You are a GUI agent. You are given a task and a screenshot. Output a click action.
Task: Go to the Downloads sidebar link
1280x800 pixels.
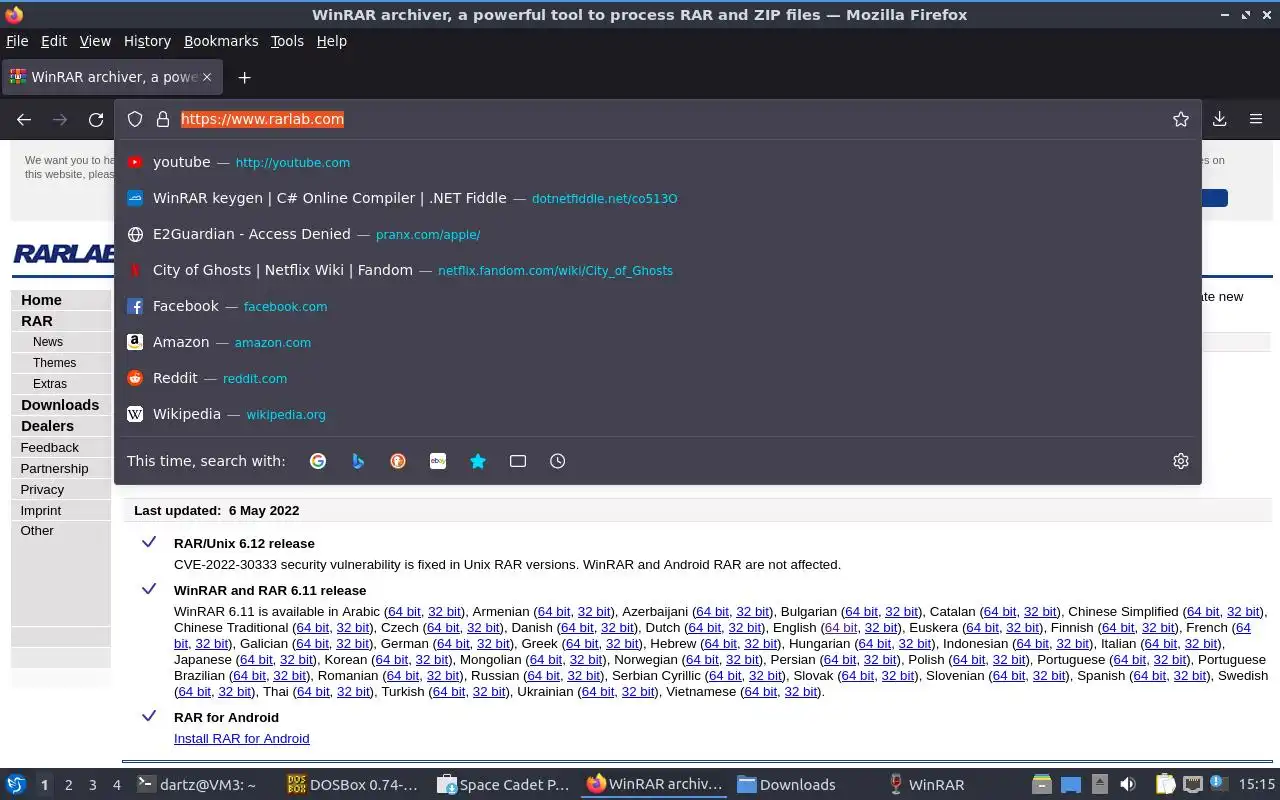point(60,405)
